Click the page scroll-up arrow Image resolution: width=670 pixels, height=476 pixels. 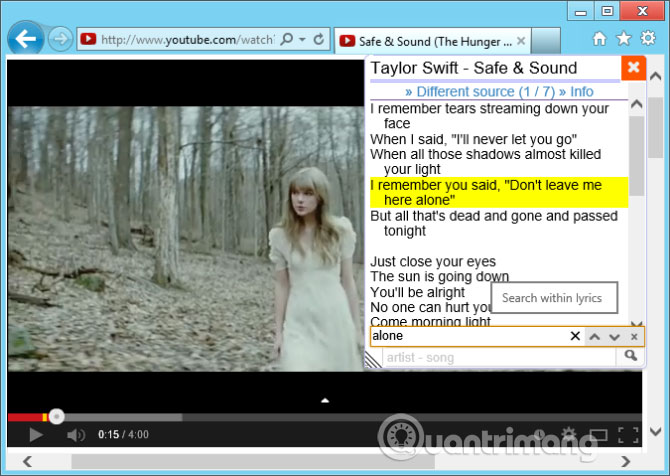655,76
